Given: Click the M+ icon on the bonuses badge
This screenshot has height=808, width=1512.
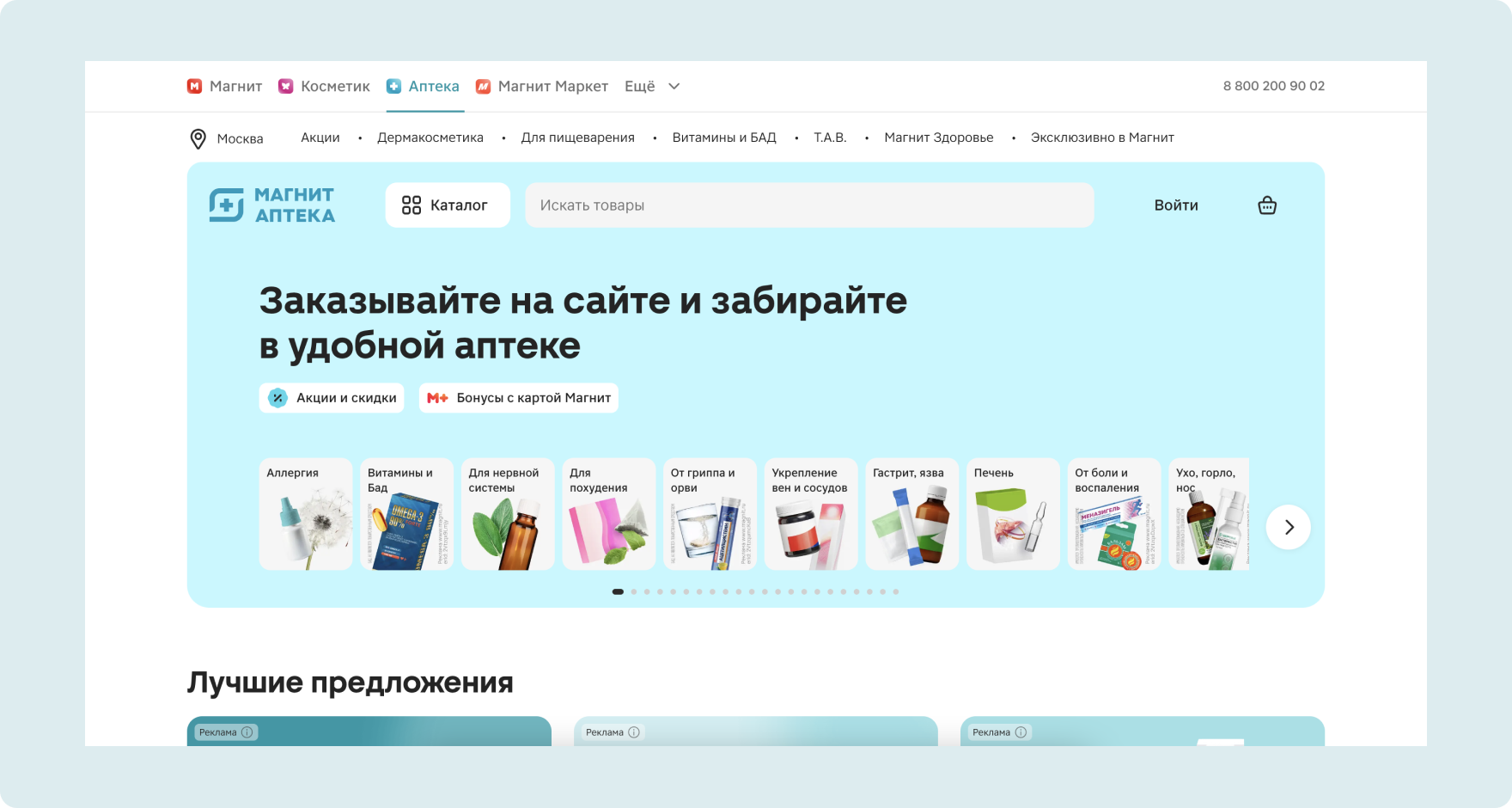Looking at the screenshot, I should click(437, 398).
